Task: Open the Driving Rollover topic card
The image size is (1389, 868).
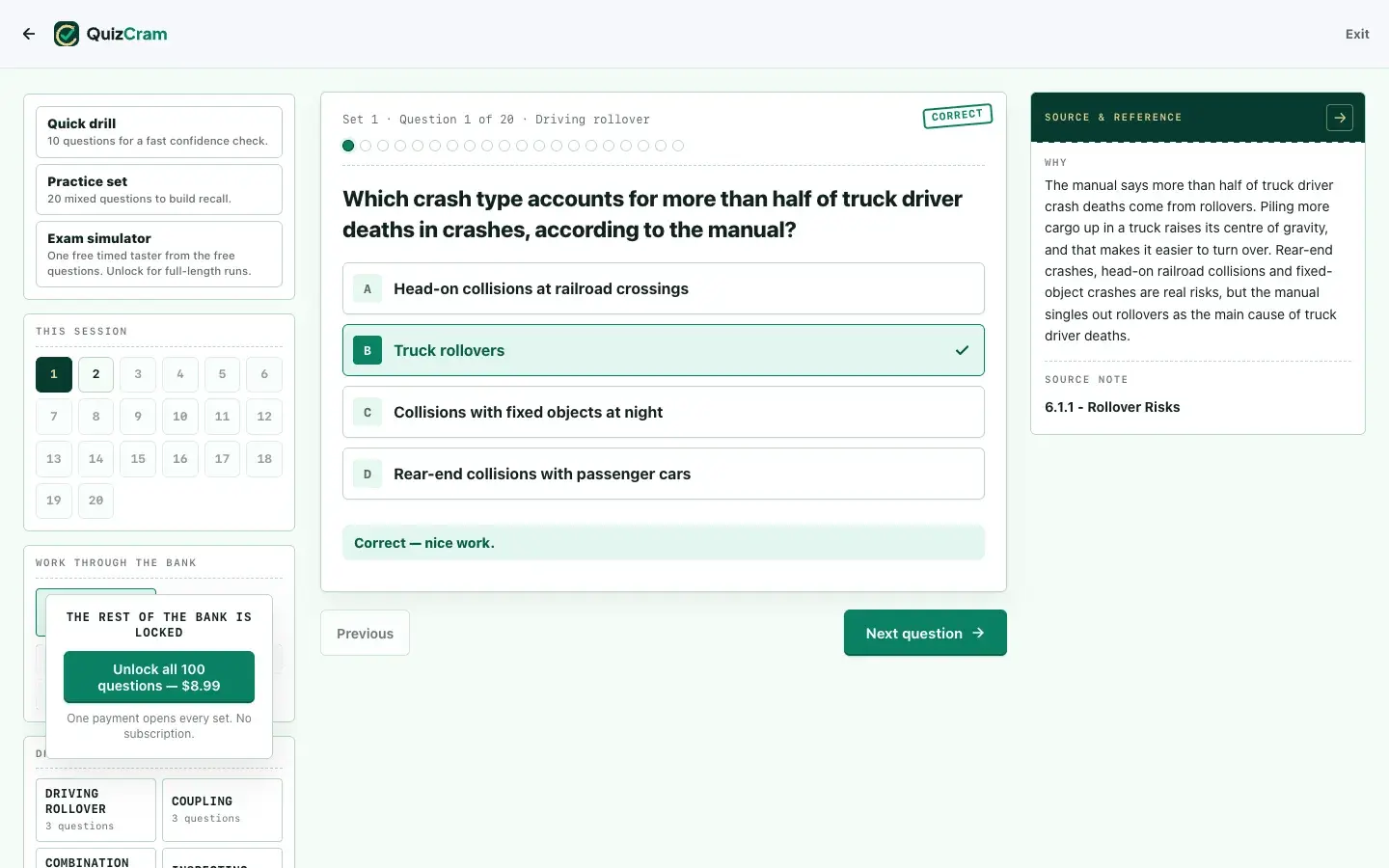Action: (95, 810)
